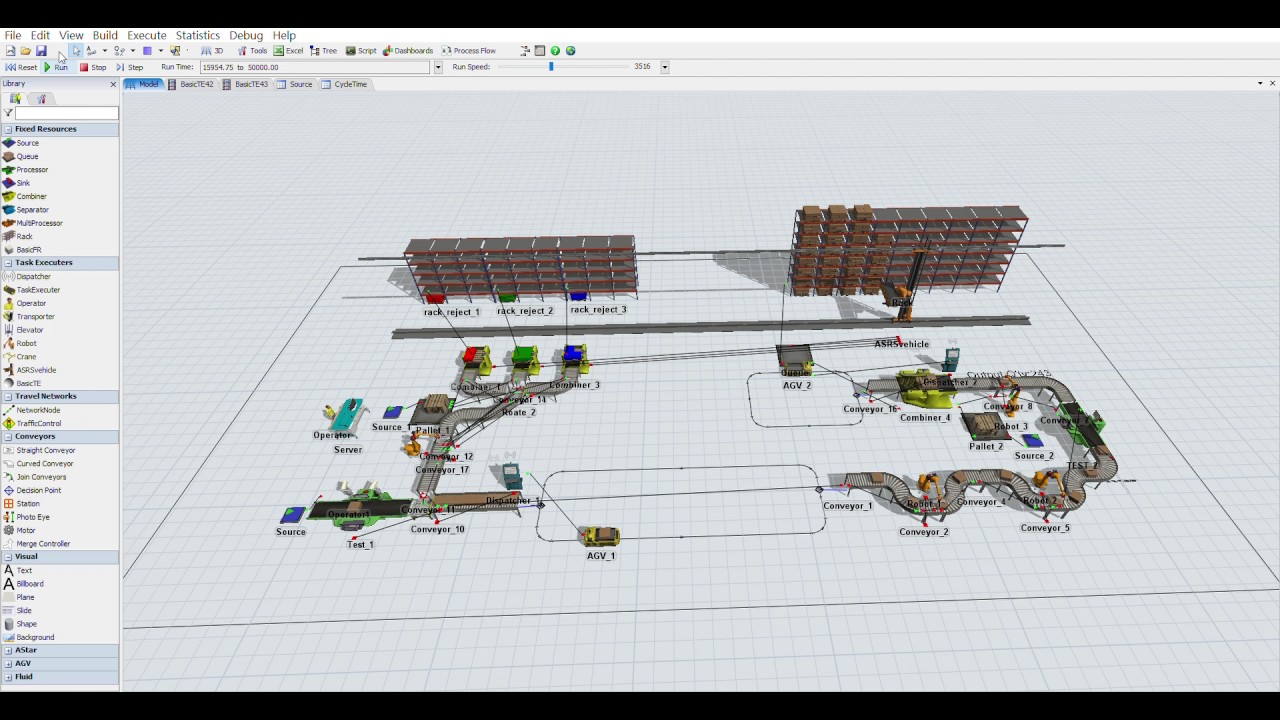Open the Script console

click(361, 51)
